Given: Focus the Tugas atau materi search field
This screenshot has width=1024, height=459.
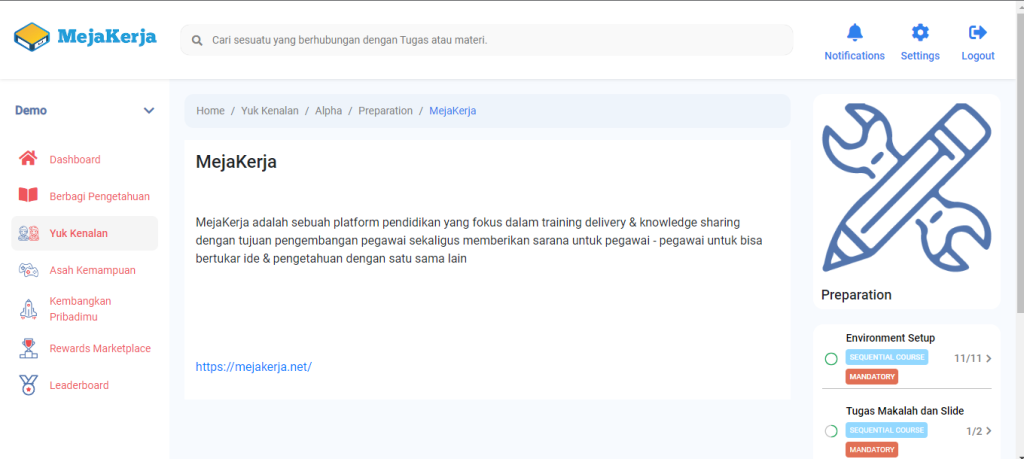Looking at the screenshot, I should point(487,40).
